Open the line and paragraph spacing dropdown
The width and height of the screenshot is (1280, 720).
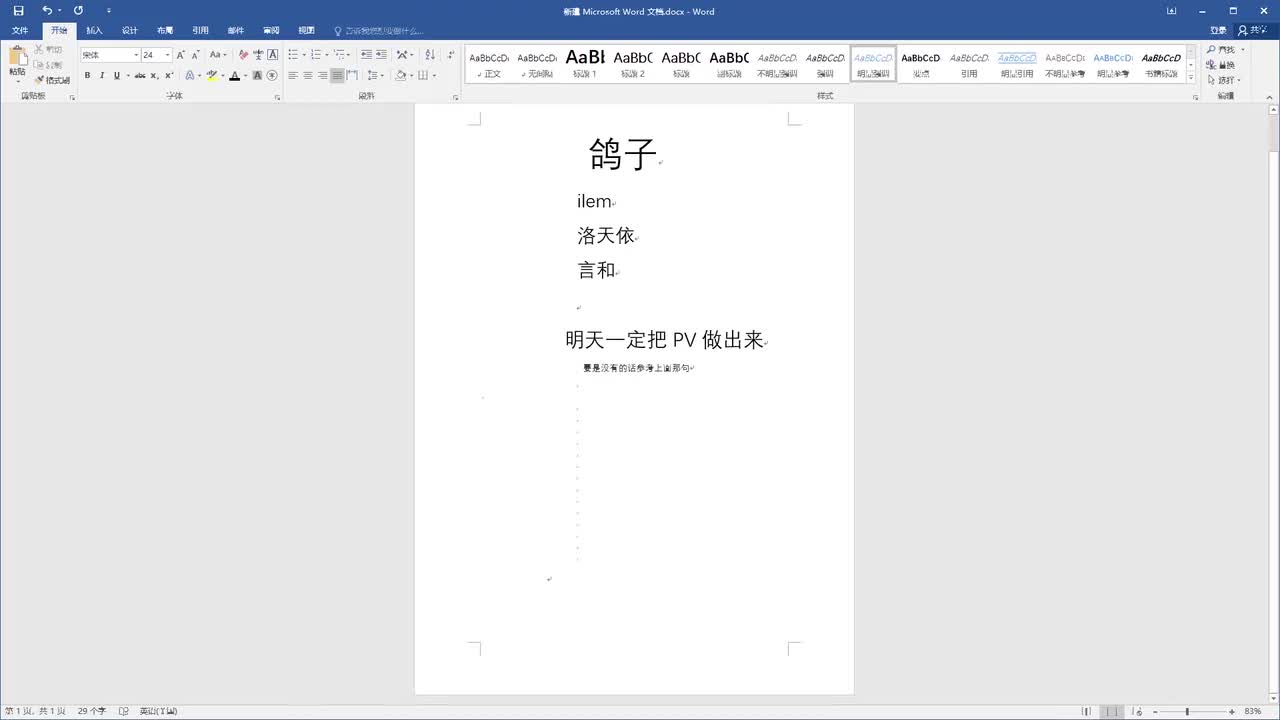tap(375, 75)
